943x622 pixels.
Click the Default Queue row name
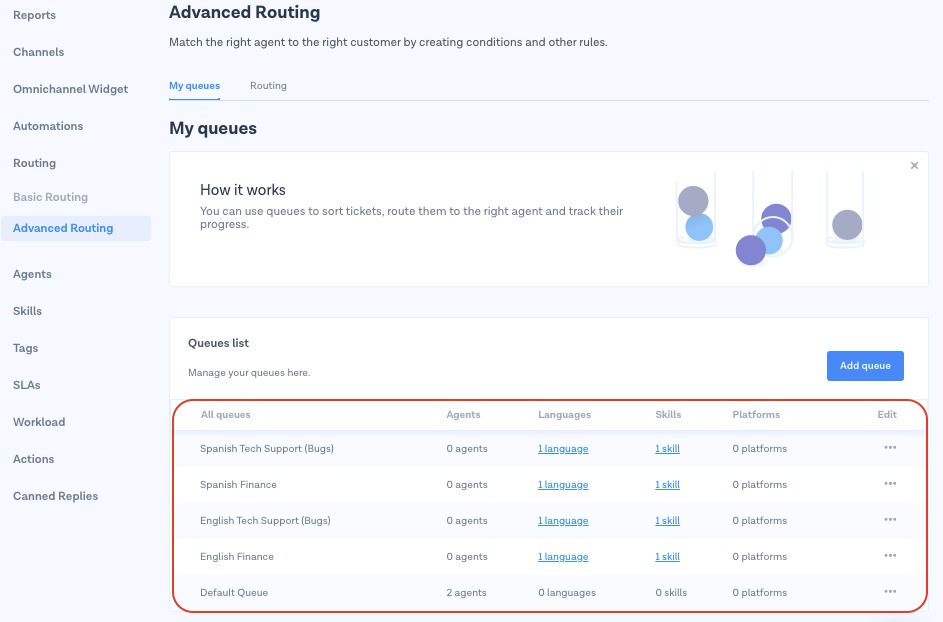234,593
